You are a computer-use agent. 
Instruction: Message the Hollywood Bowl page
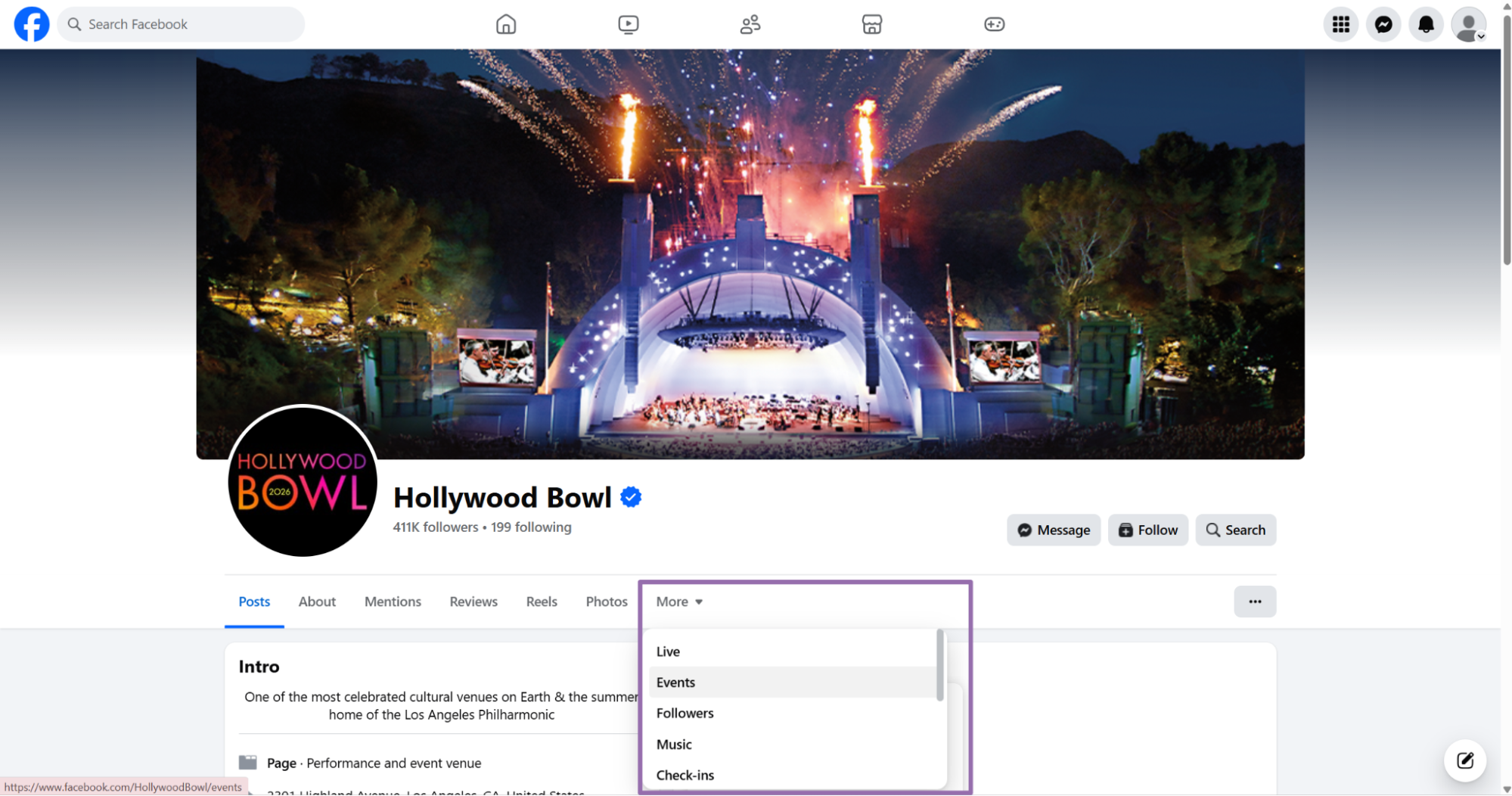(1053, 530)
